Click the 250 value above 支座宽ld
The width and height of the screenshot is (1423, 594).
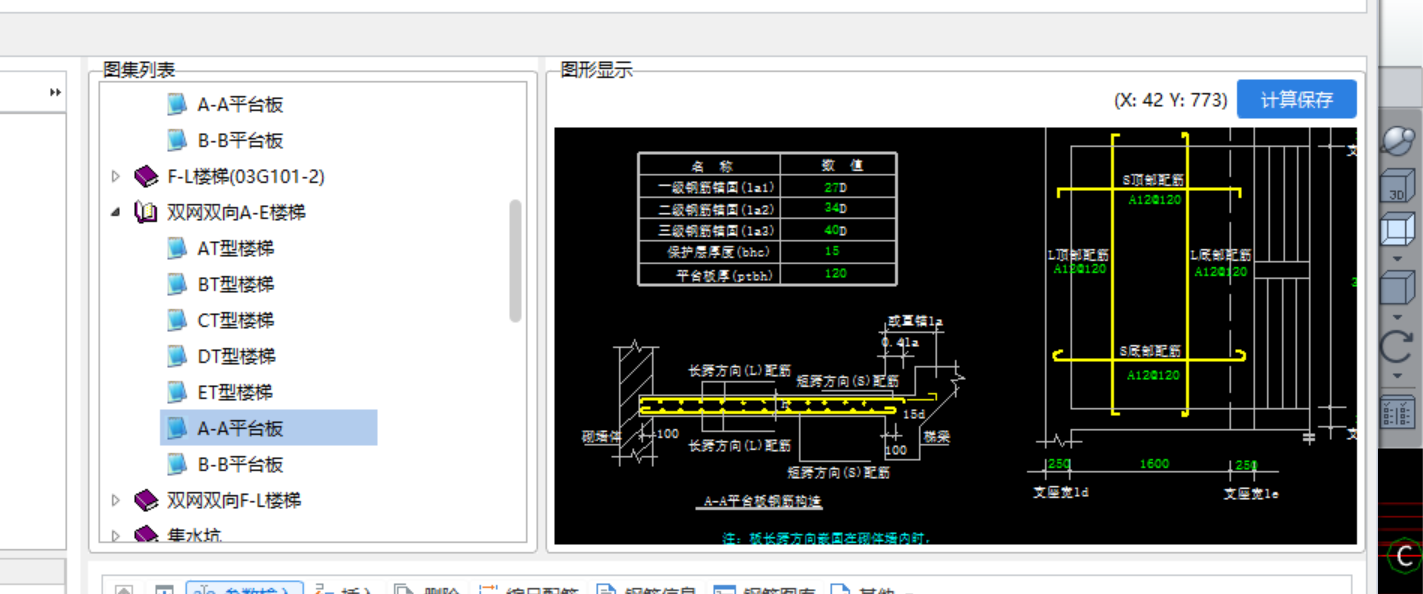[1058, 464]
